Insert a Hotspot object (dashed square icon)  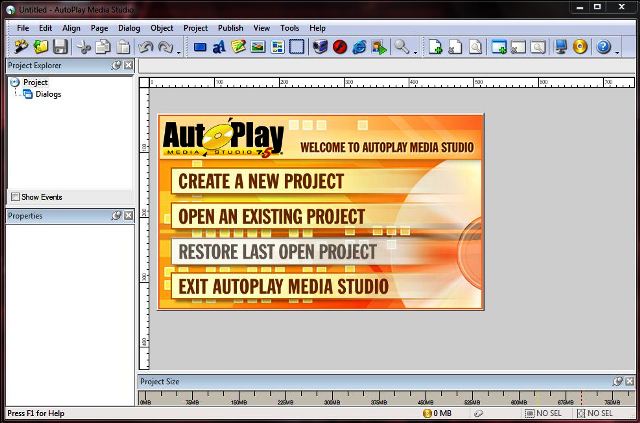tap(297, 47)
